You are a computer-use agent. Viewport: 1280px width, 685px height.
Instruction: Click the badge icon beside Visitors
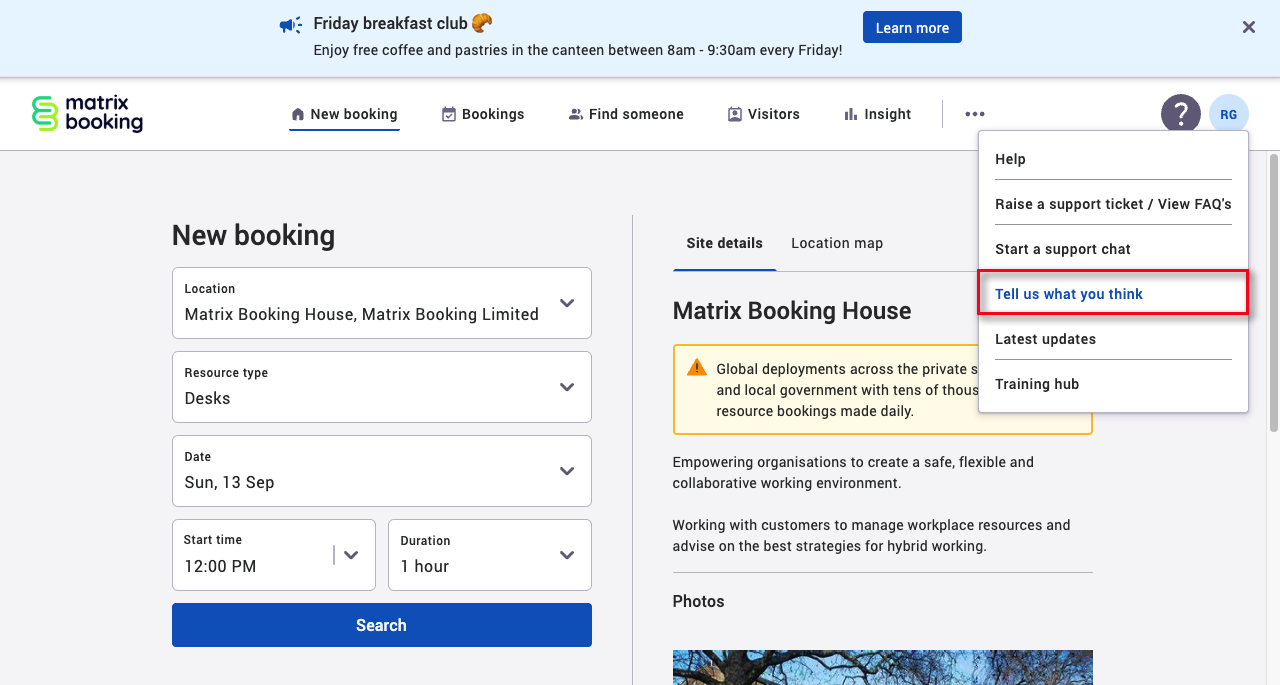(x=735, y=114)
